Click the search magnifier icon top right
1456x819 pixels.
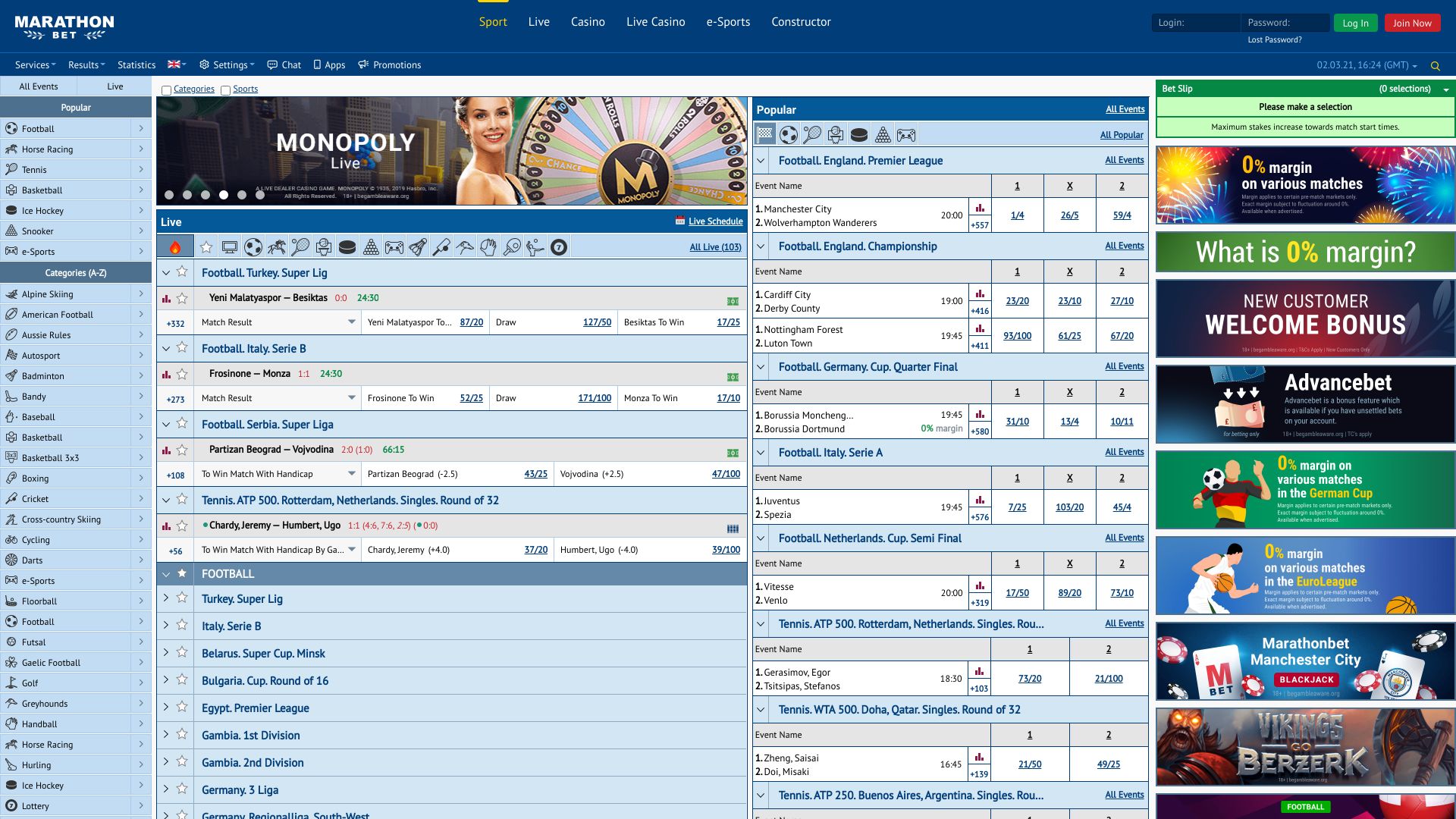(x=1435, y=65)
